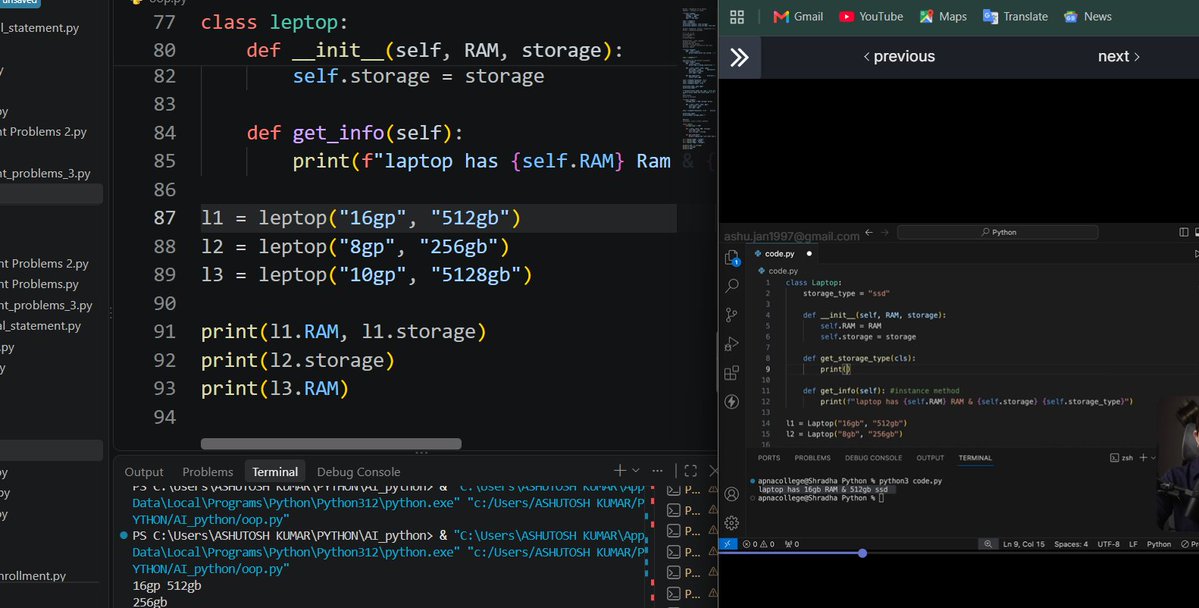Go to the previous lesson
Image resolution: width=1199 pixels, height=608 pixels.
pyautogui.click(x=899, y=57)
